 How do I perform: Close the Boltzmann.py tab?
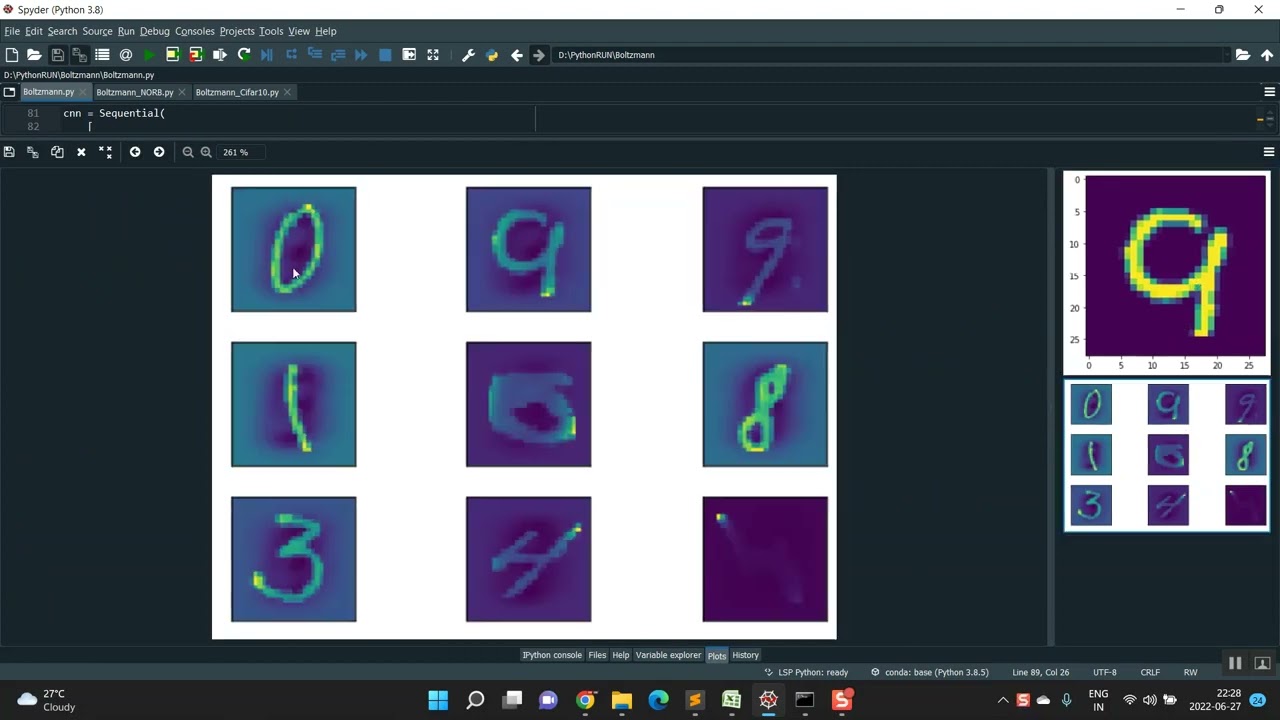(83, 92)
